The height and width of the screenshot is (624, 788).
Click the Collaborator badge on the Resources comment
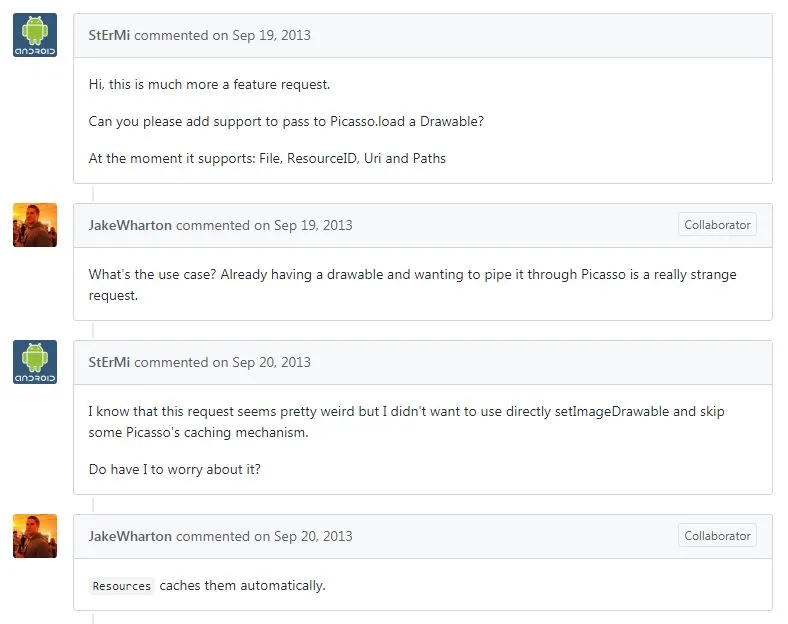(717, 536)
